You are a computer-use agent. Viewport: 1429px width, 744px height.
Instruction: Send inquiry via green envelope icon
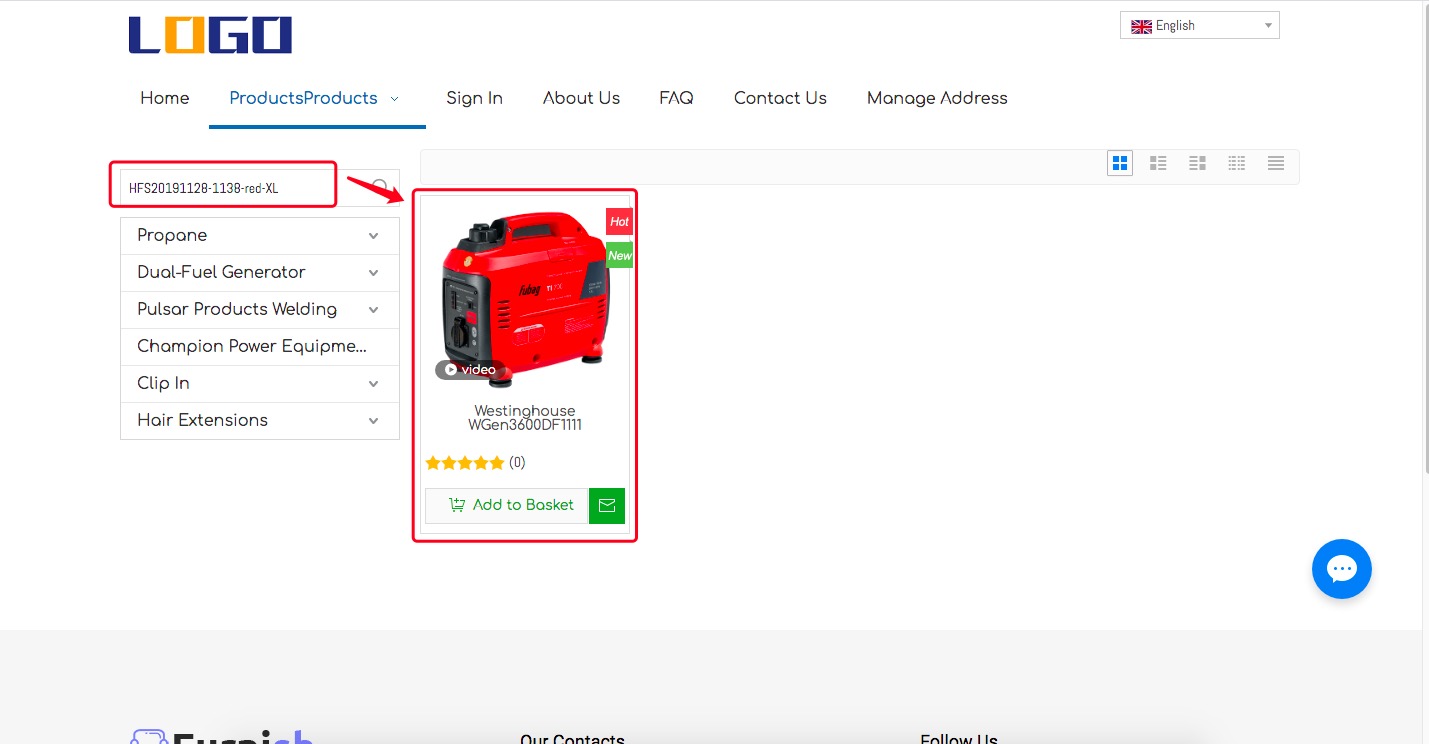tap(607, 506)
